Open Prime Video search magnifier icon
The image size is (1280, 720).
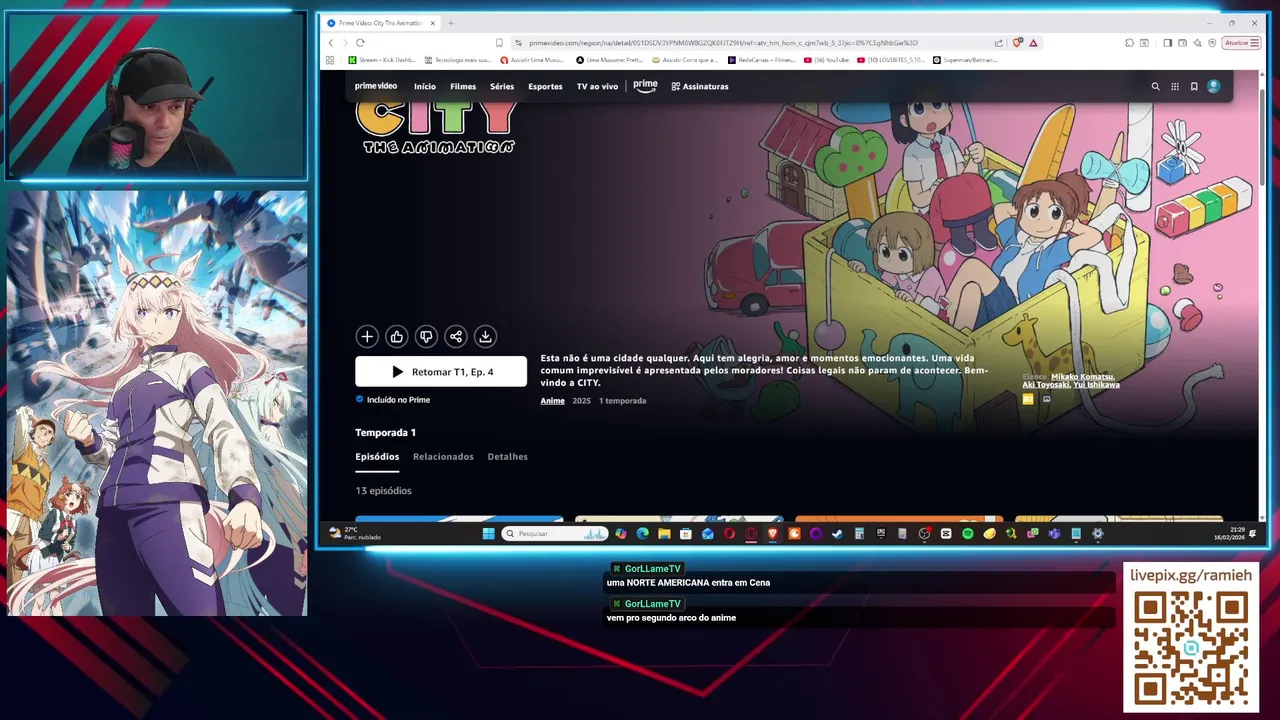(1155, 86)
